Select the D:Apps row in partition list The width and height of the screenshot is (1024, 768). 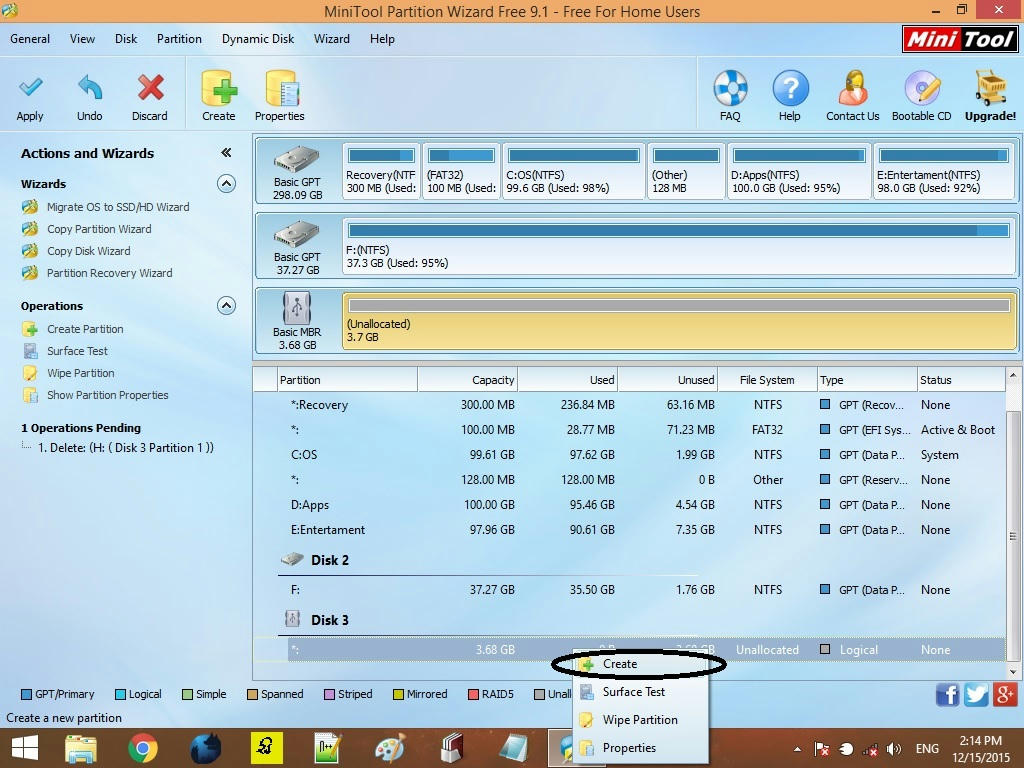630,505
